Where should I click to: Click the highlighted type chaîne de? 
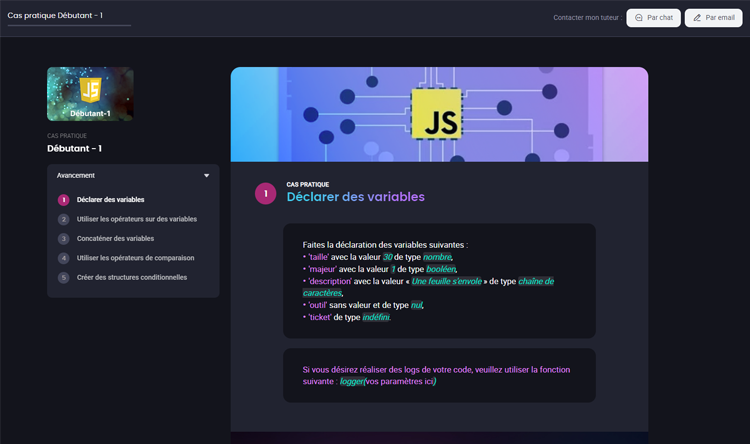(x=536, y=281)
